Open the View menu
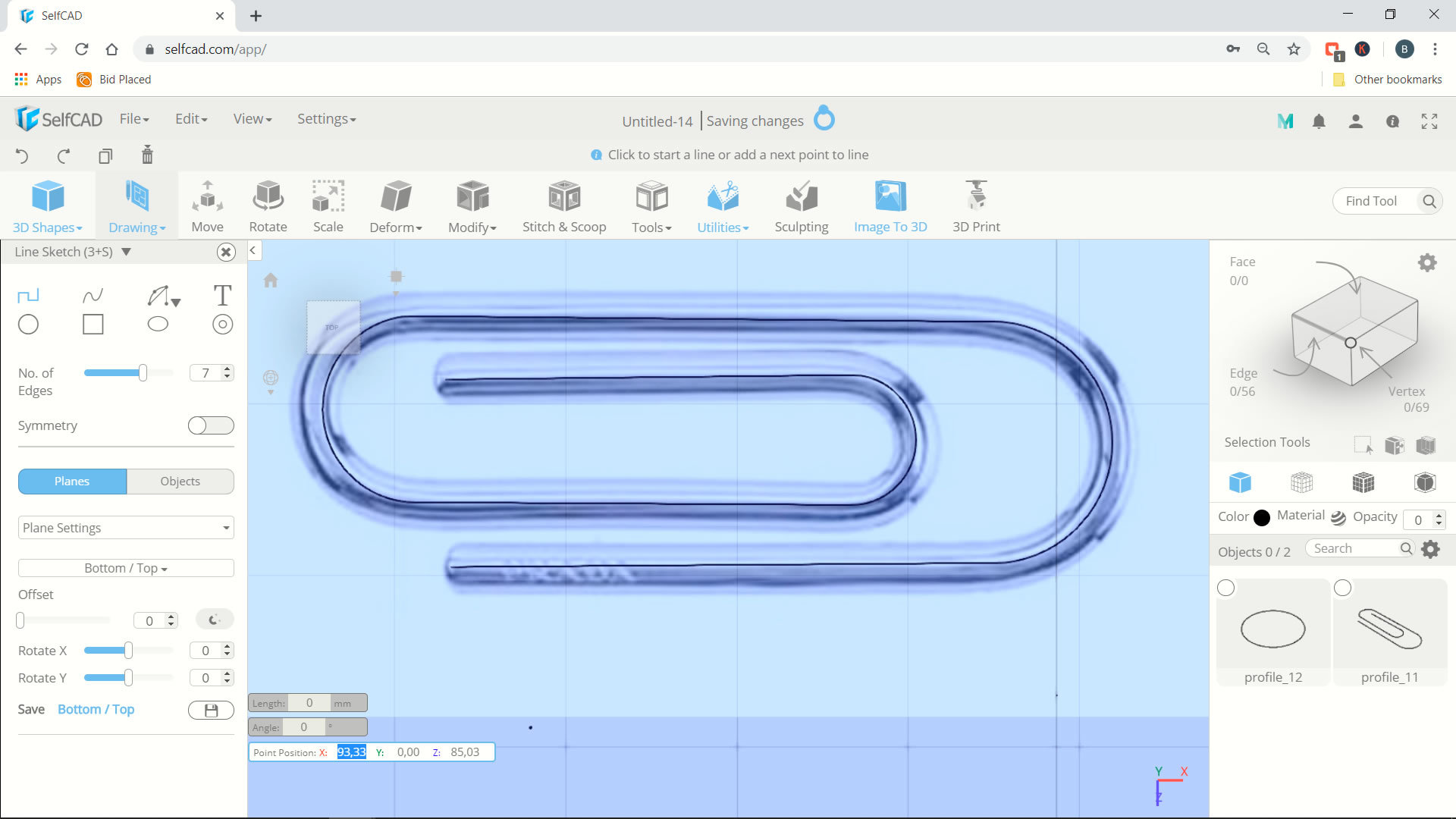Screen dimensions: 1456x819 tap(252, 118)
